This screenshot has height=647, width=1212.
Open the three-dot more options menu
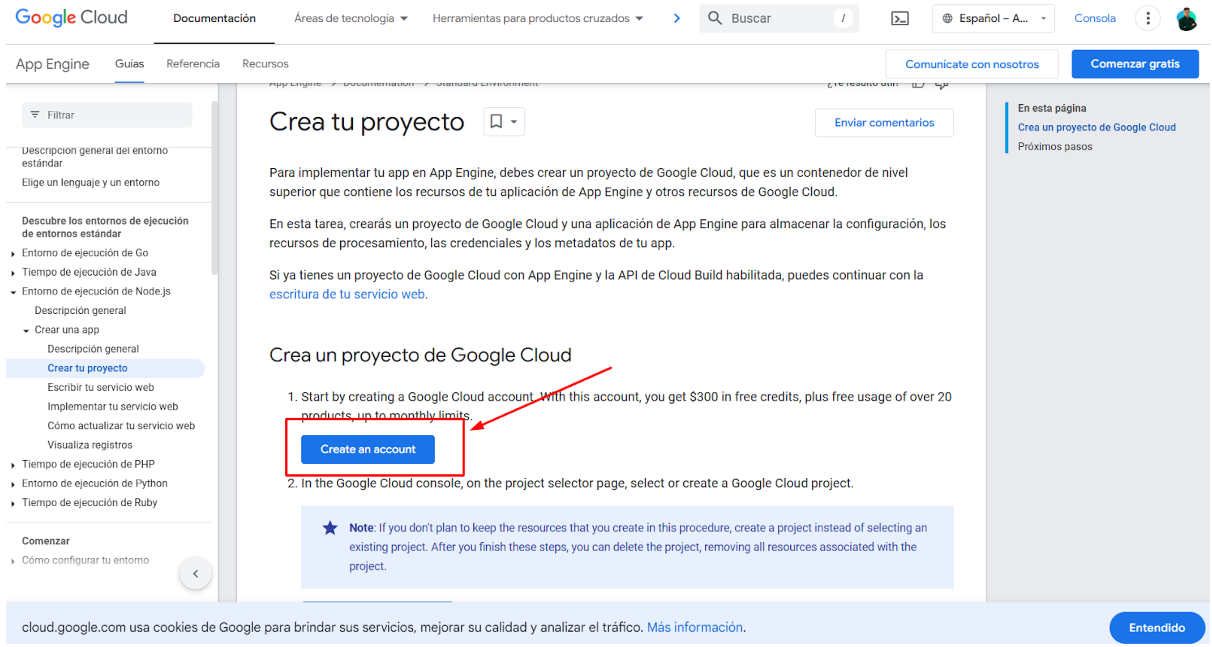(x=1148, y=18)
